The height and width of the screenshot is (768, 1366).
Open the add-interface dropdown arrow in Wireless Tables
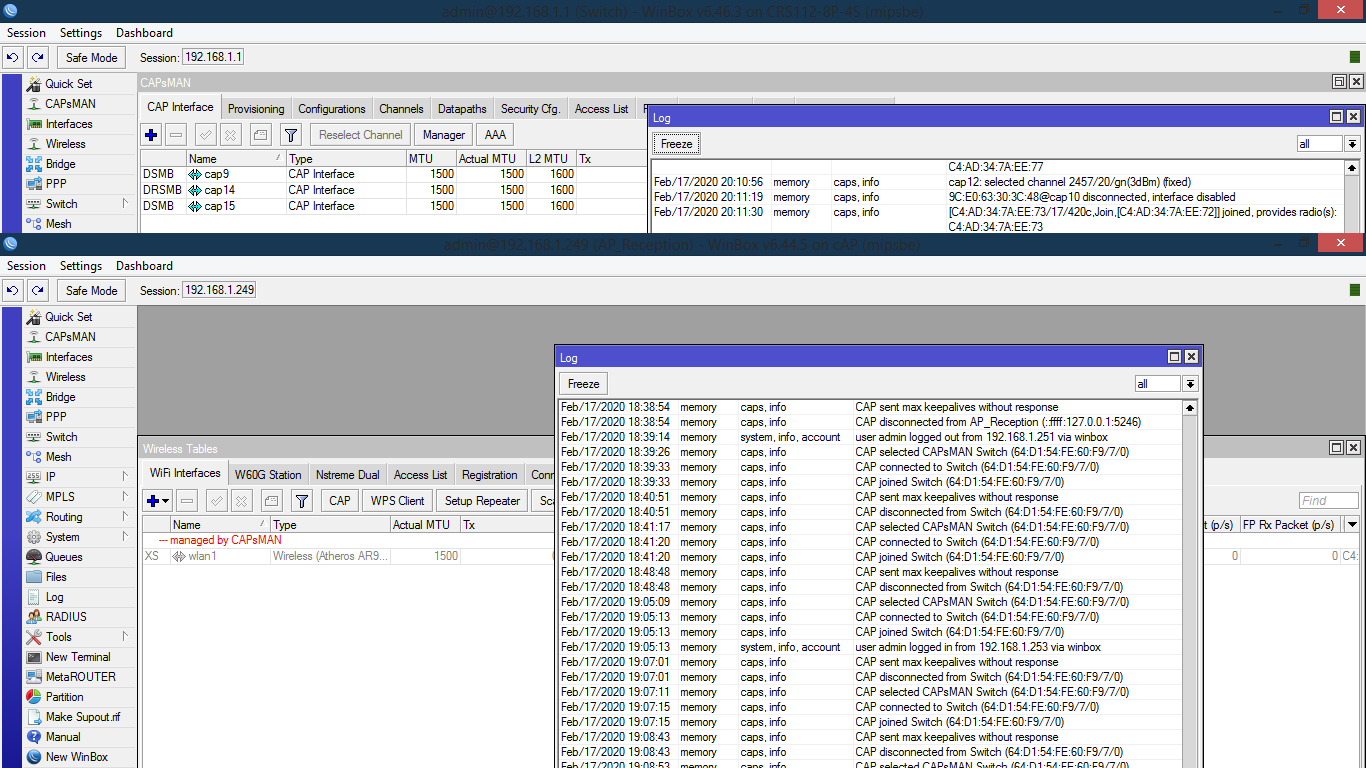tap(166, 501)
